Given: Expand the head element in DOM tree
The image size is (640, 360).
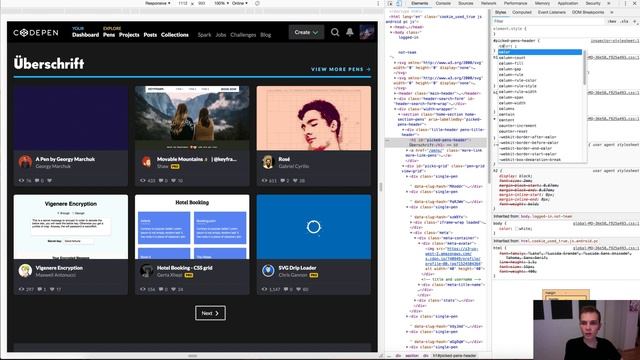Looking at the screenshot, I should 391,27.
